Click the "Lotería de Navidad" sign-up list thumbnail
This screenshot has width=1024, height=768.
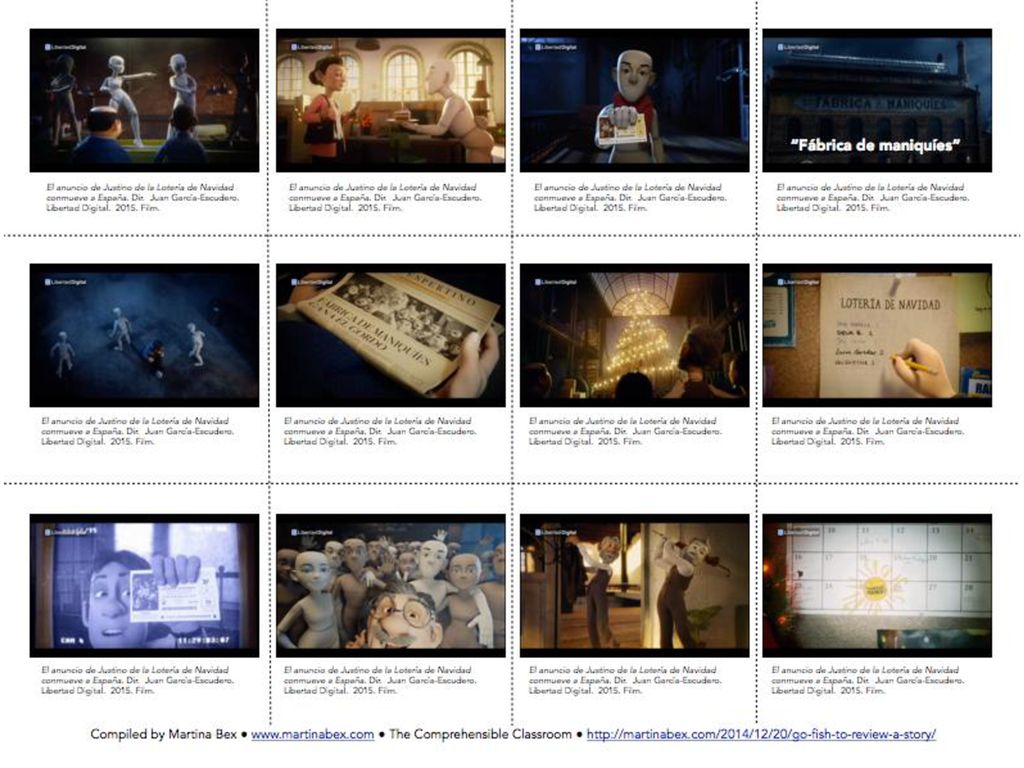tap(877, 336)
